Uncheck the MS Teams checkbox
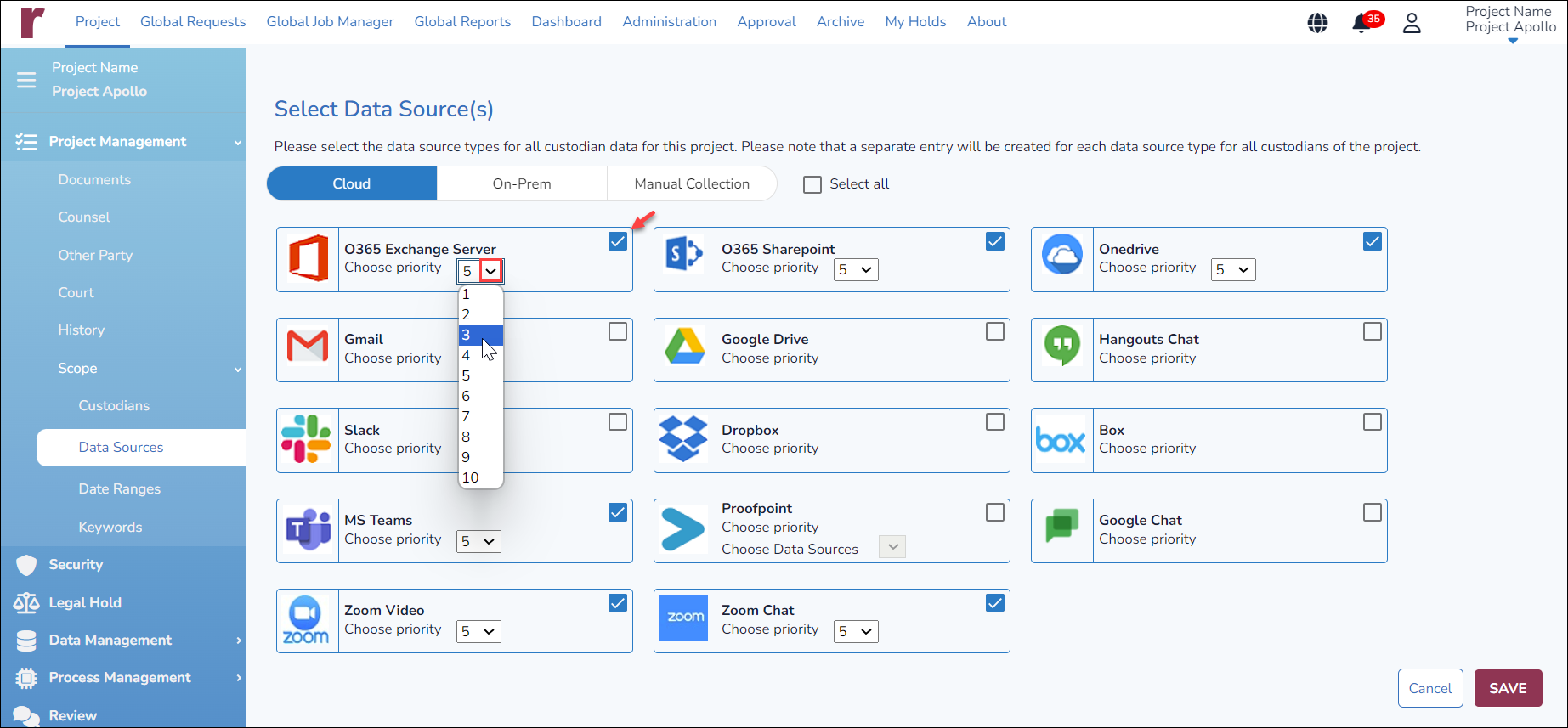 point(618,512)
